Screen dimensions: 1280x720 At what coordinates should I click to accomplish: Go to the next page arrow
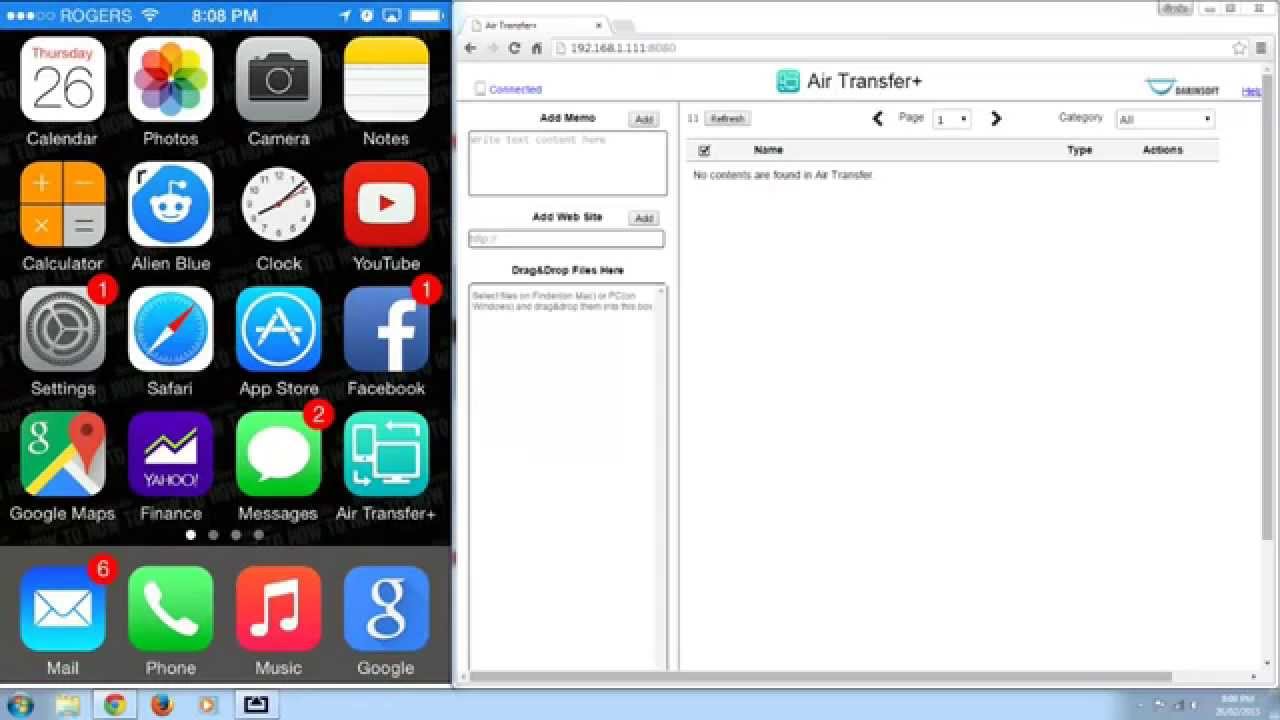click(996, 118)
